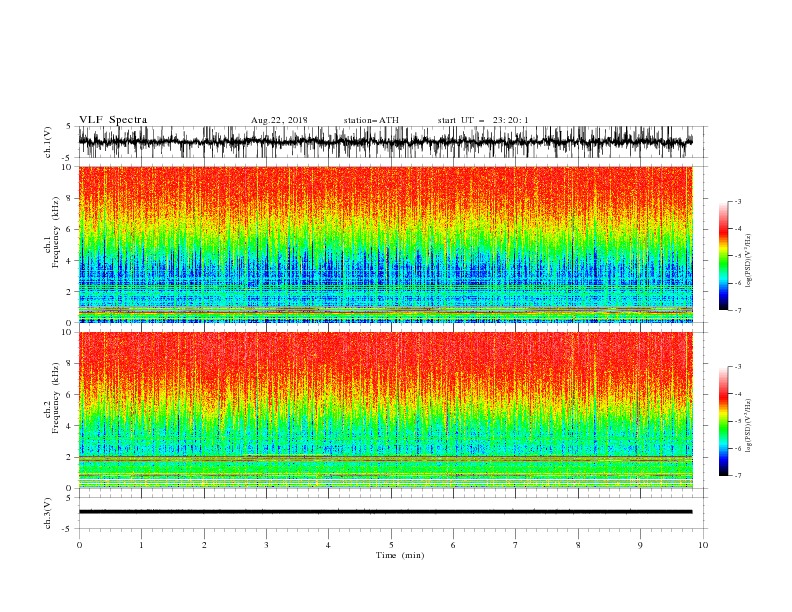Click the ch.2 log(PSD)(V²/Hz) colorbar label
Screen dimensions: 792x612
click(x=749, y=426)
